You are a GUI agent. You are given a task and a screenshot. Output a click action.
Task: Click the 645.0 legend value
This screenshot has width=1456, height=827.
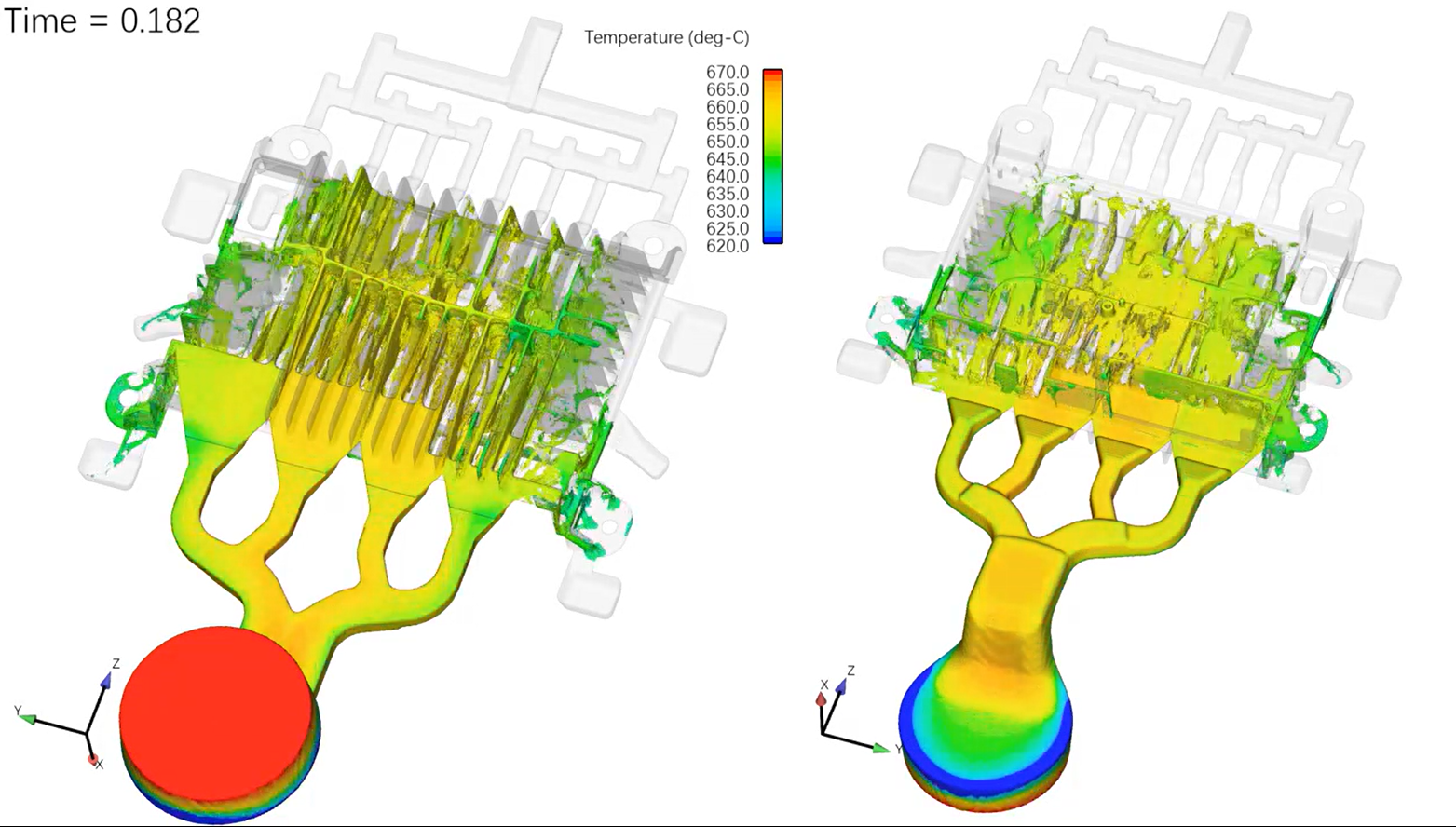[x=728, y=159]
